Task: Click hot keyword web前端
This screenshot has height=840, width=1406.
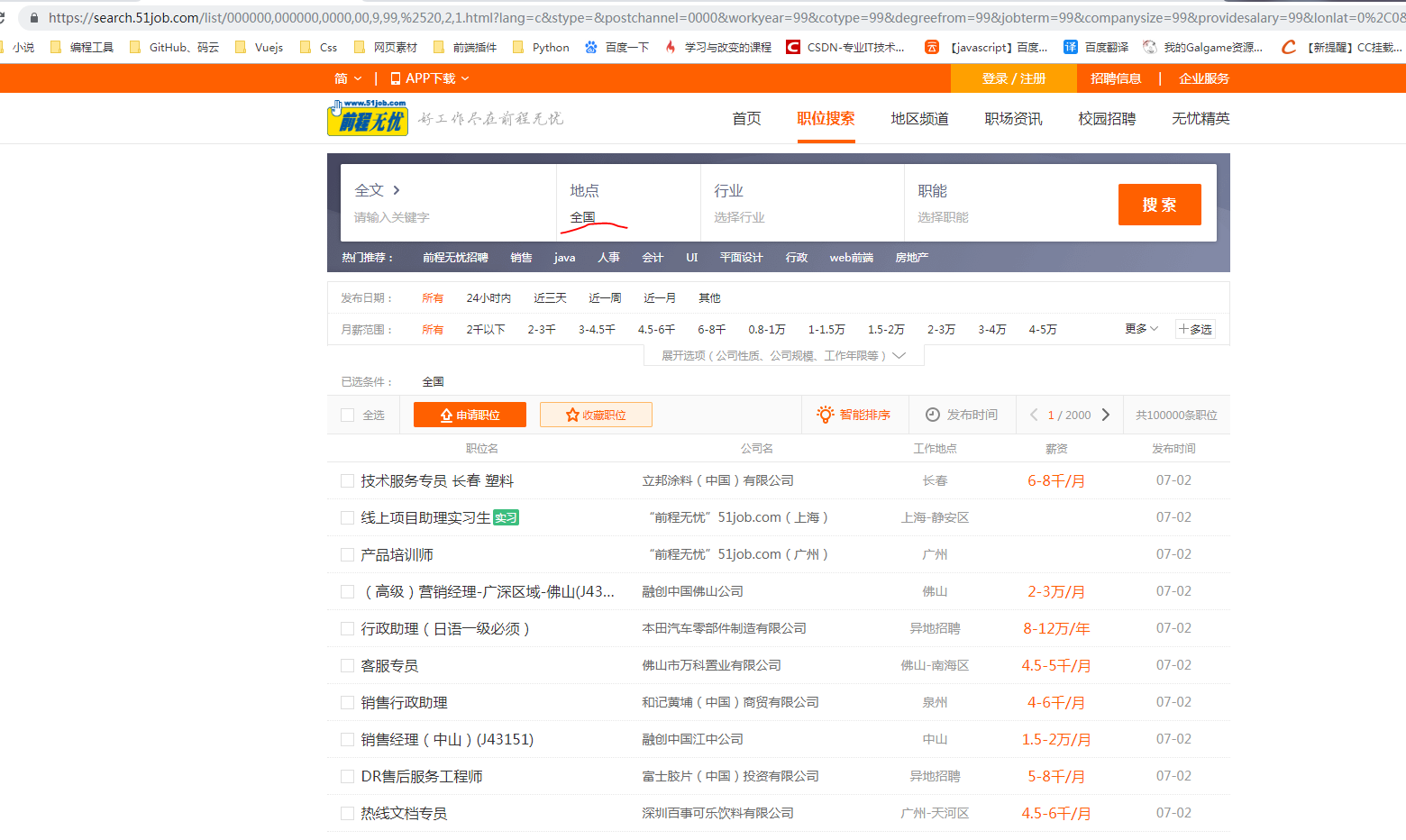Action: pyautogui.click(x=852, y=258)
